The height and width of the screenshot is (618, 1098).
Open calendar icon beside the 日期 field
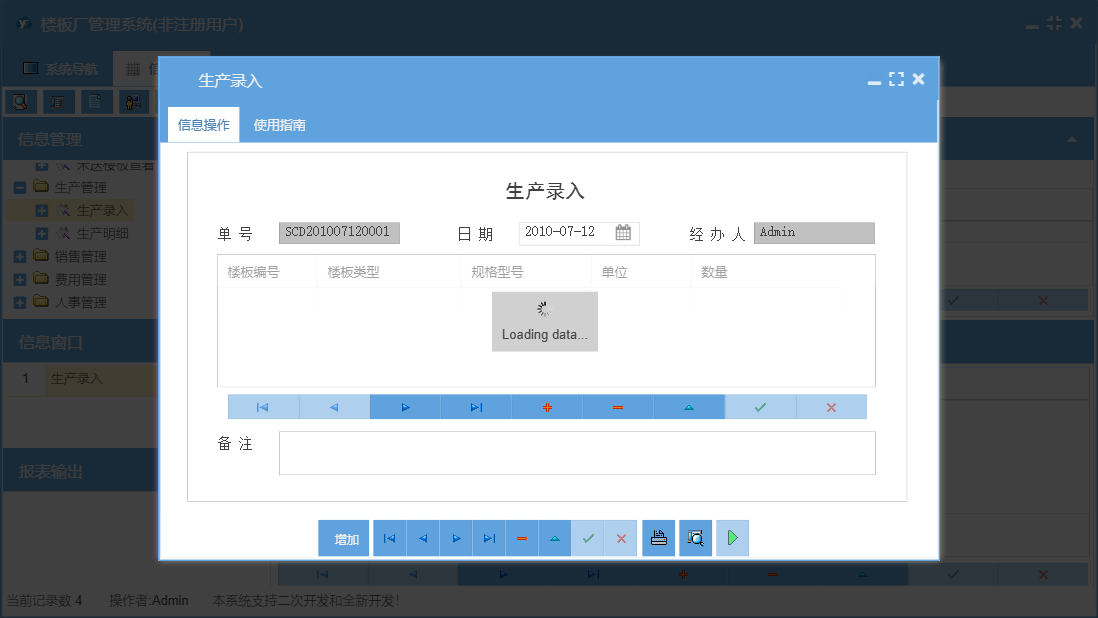tap(625, 232)
